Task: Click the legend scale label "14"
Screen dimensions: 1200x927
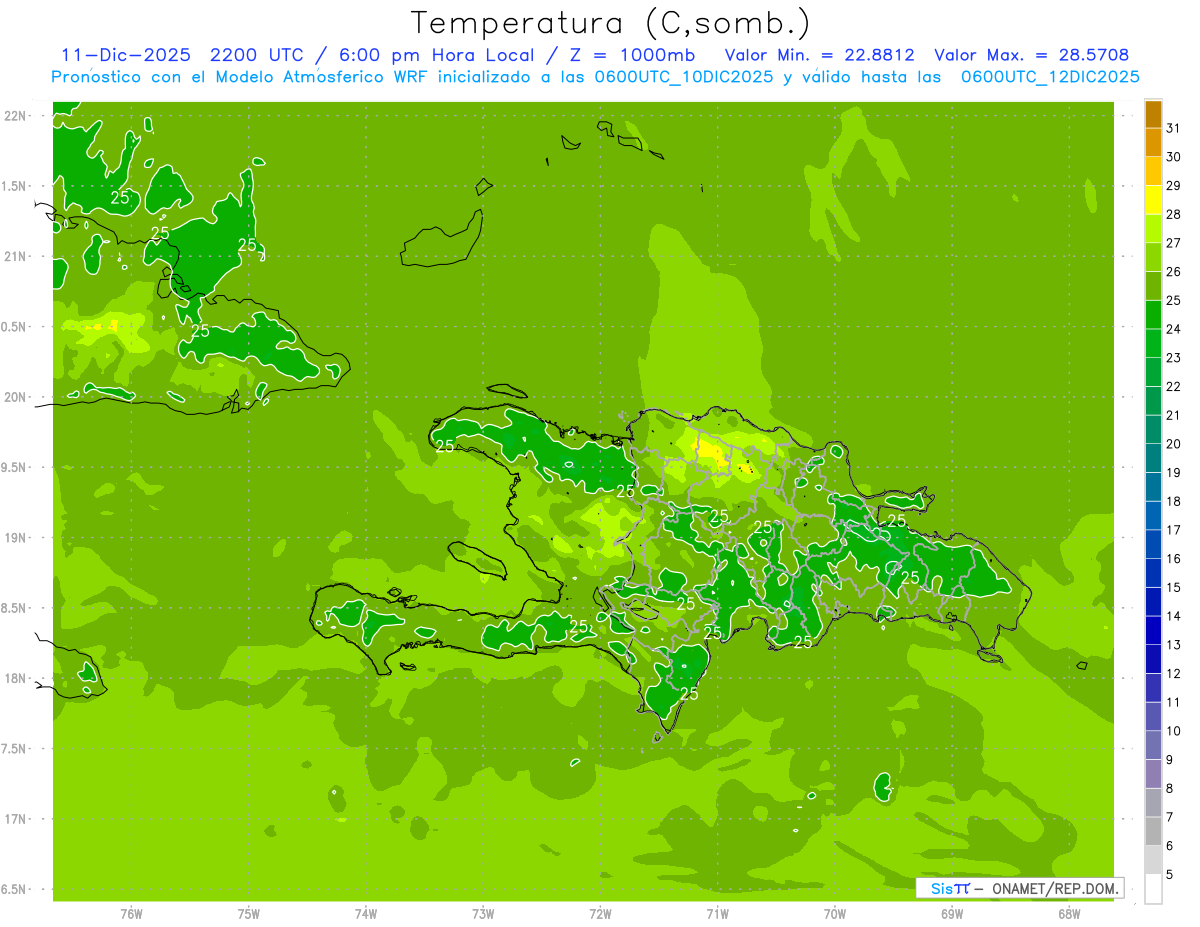Action: (1174, 616)
